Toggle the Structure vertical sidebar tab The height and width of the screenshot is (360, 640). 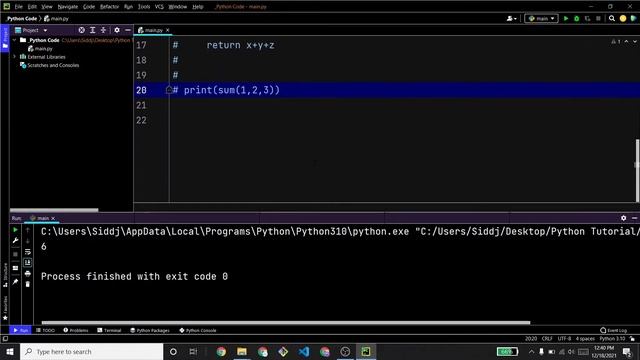(5, 275)
